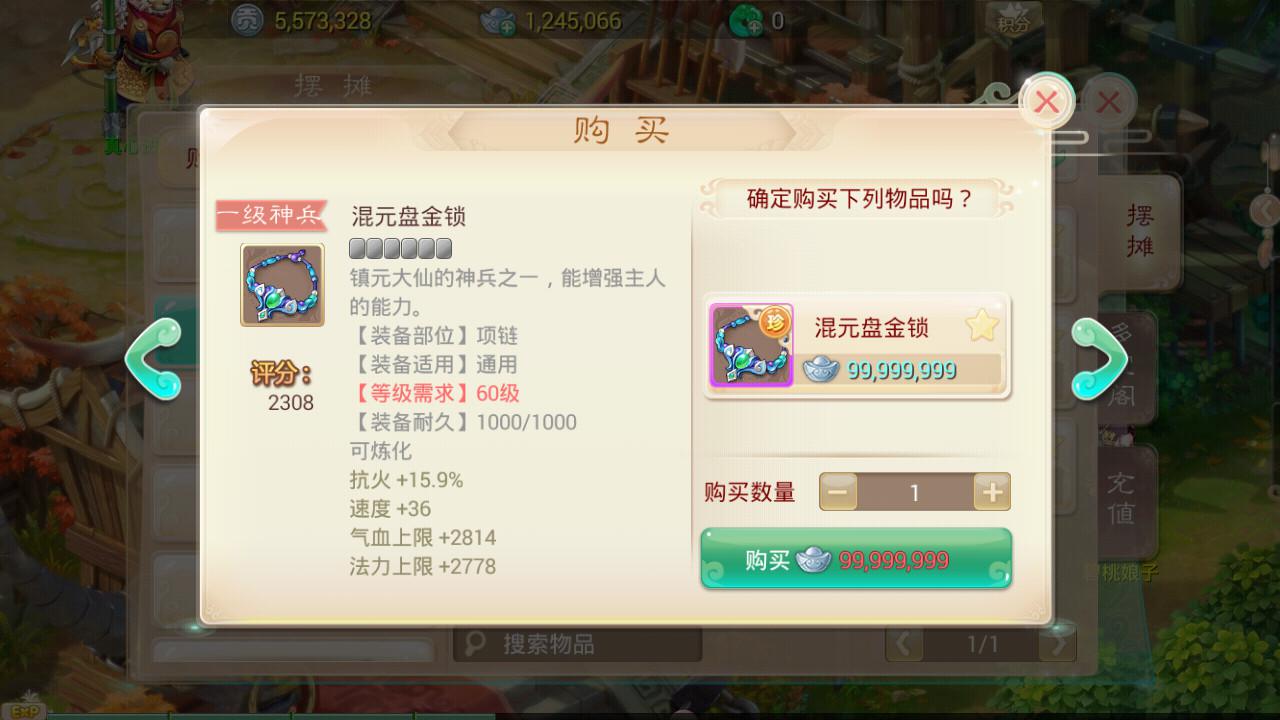Image resolution: width=1280 pixels, height=720 pixels.
Task: Click the gold coin currency icon at top
Action: [x=247, y=19]
